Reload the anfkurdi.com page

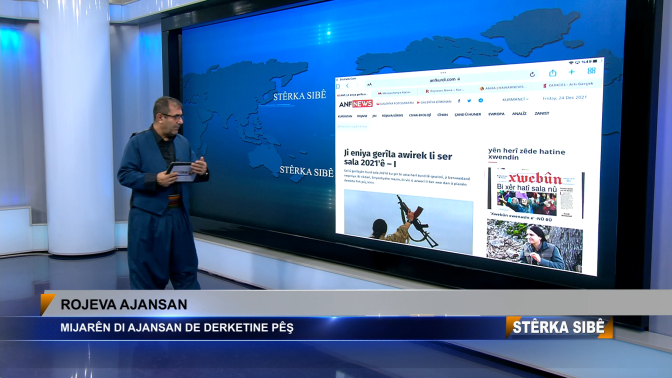(532, 75)
